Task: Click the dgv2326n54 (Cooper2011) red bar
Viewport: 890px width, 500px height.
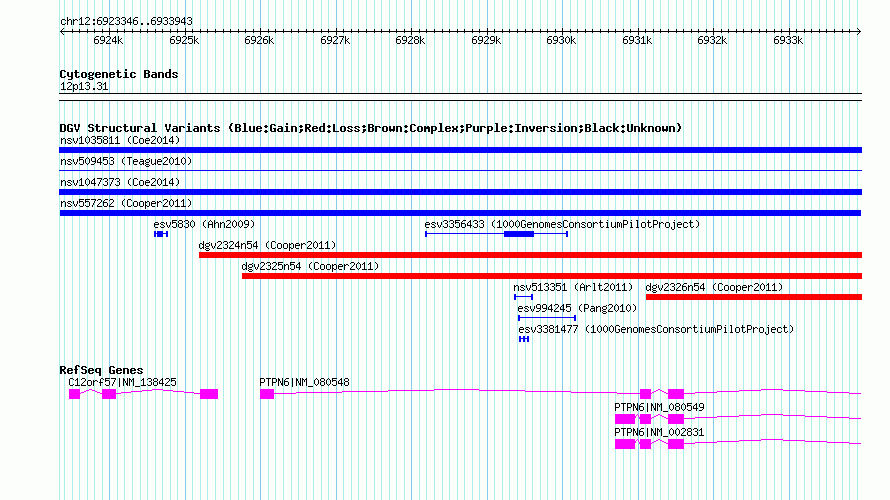Action: tap(754, 297)
